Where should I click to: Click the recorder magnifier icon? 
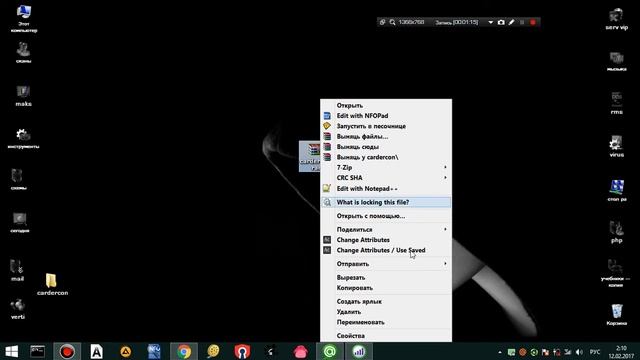[x=392, y=22]
